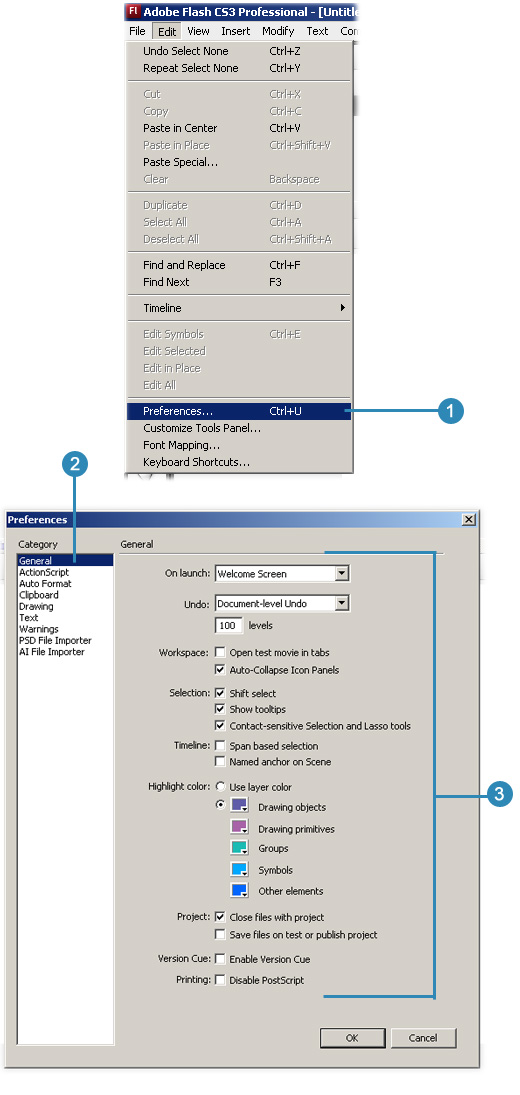Choose Preferences... in Edit menu

[x=239, y=411]
